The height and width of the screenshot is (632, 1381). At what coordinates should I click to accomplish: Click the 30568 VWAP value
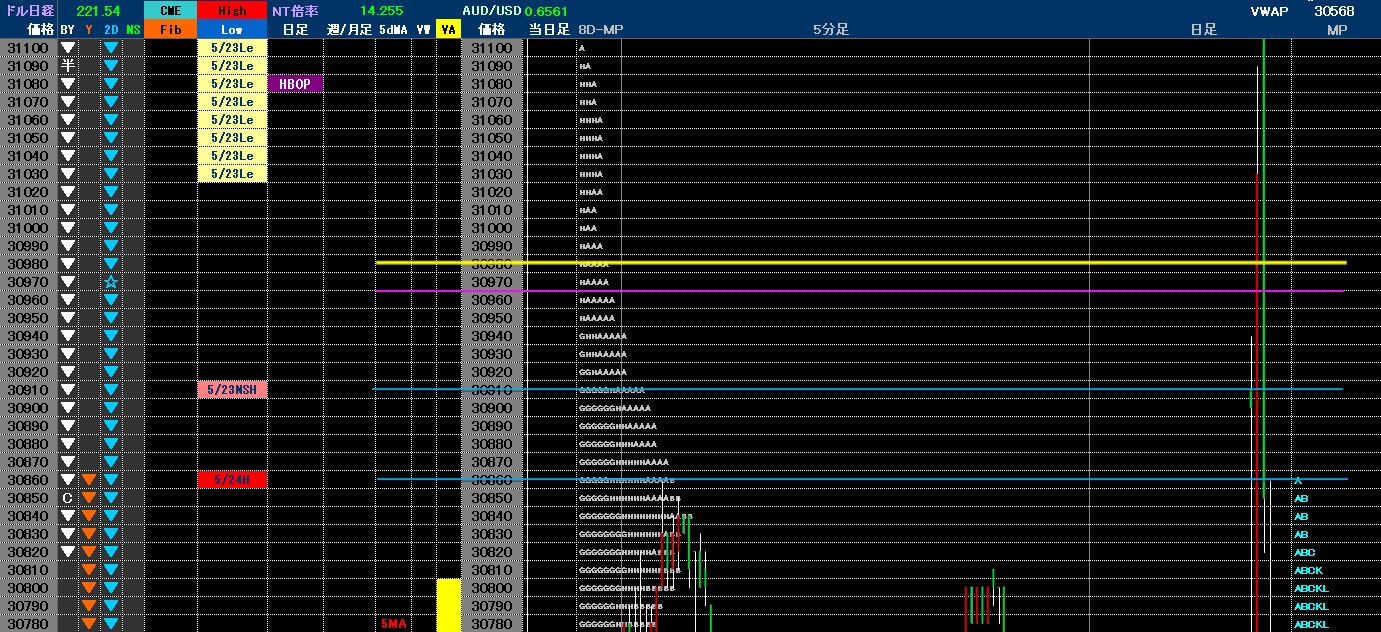pos(1334,11)
